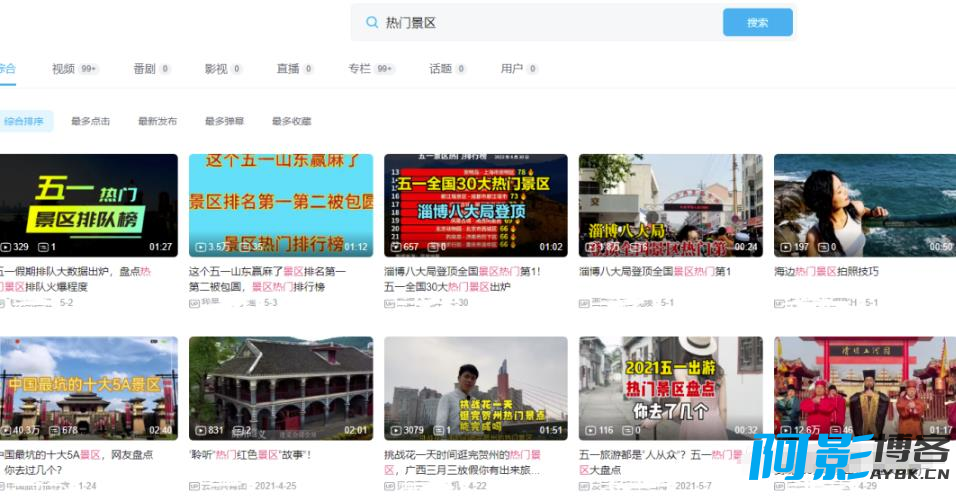Sort results by 最新发布
Screen dimensions: 956x496
[x=157, y=121]
